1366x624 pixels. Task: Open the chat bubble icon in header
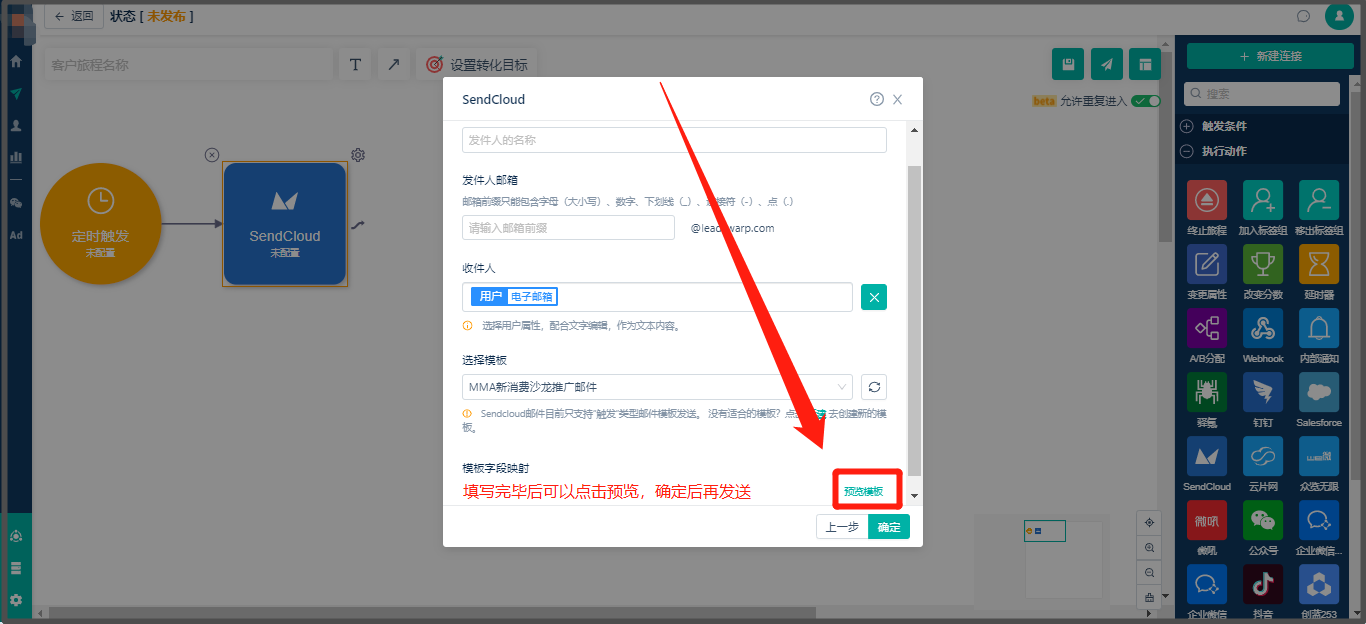1303,16
